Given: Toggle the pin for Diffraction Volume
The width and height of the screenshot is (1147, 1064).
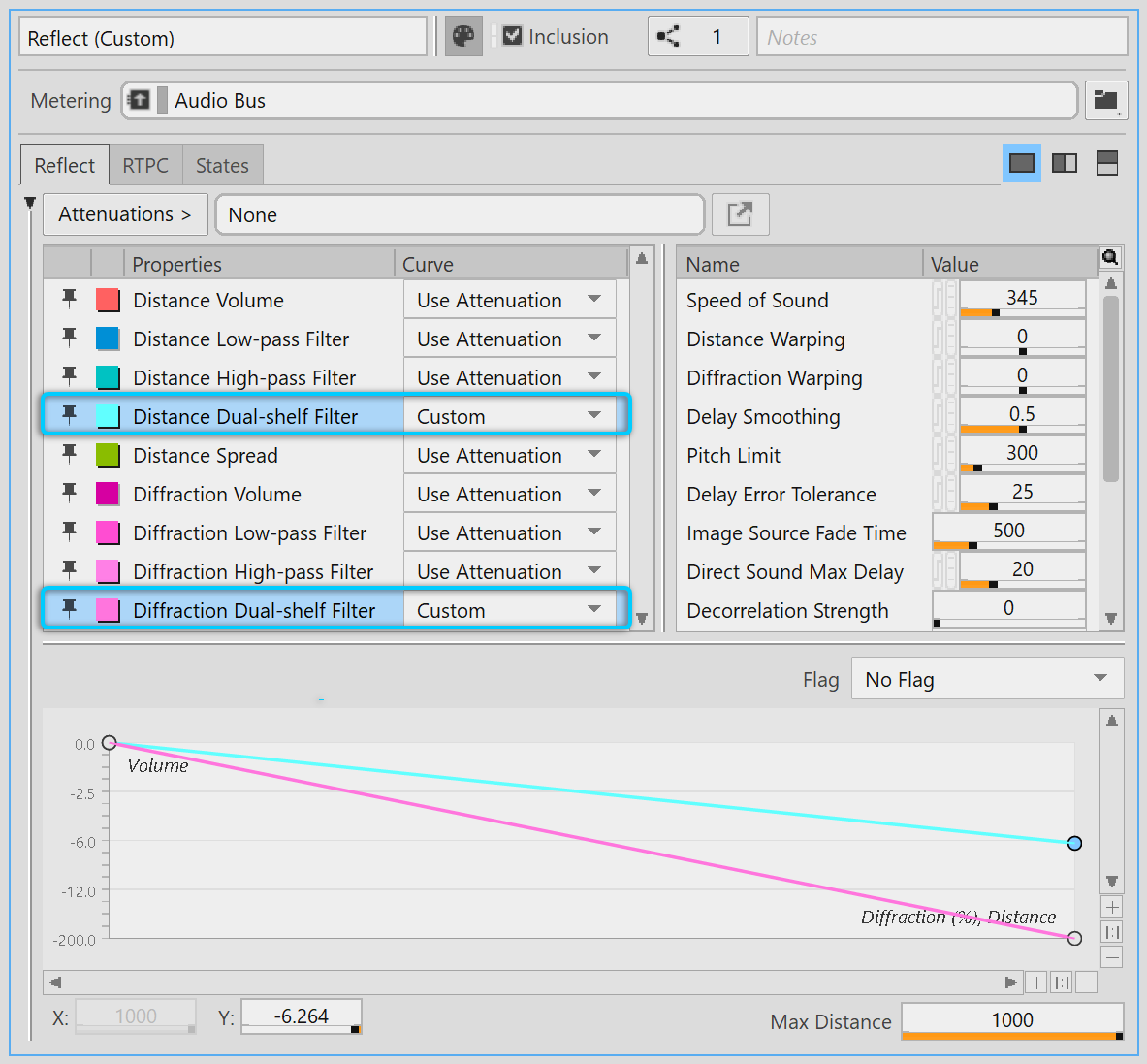Looking at the screenshot, I should pyautogui.click(x=69, y=493).
